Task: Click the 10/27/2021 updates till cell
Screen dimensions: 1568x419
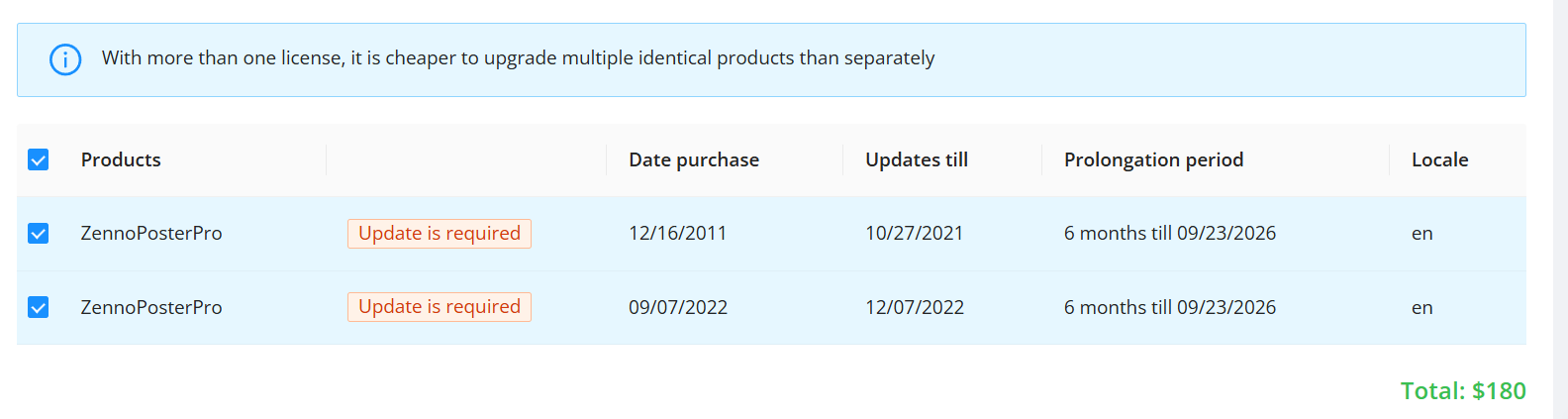Action: [x=914, y=234]
